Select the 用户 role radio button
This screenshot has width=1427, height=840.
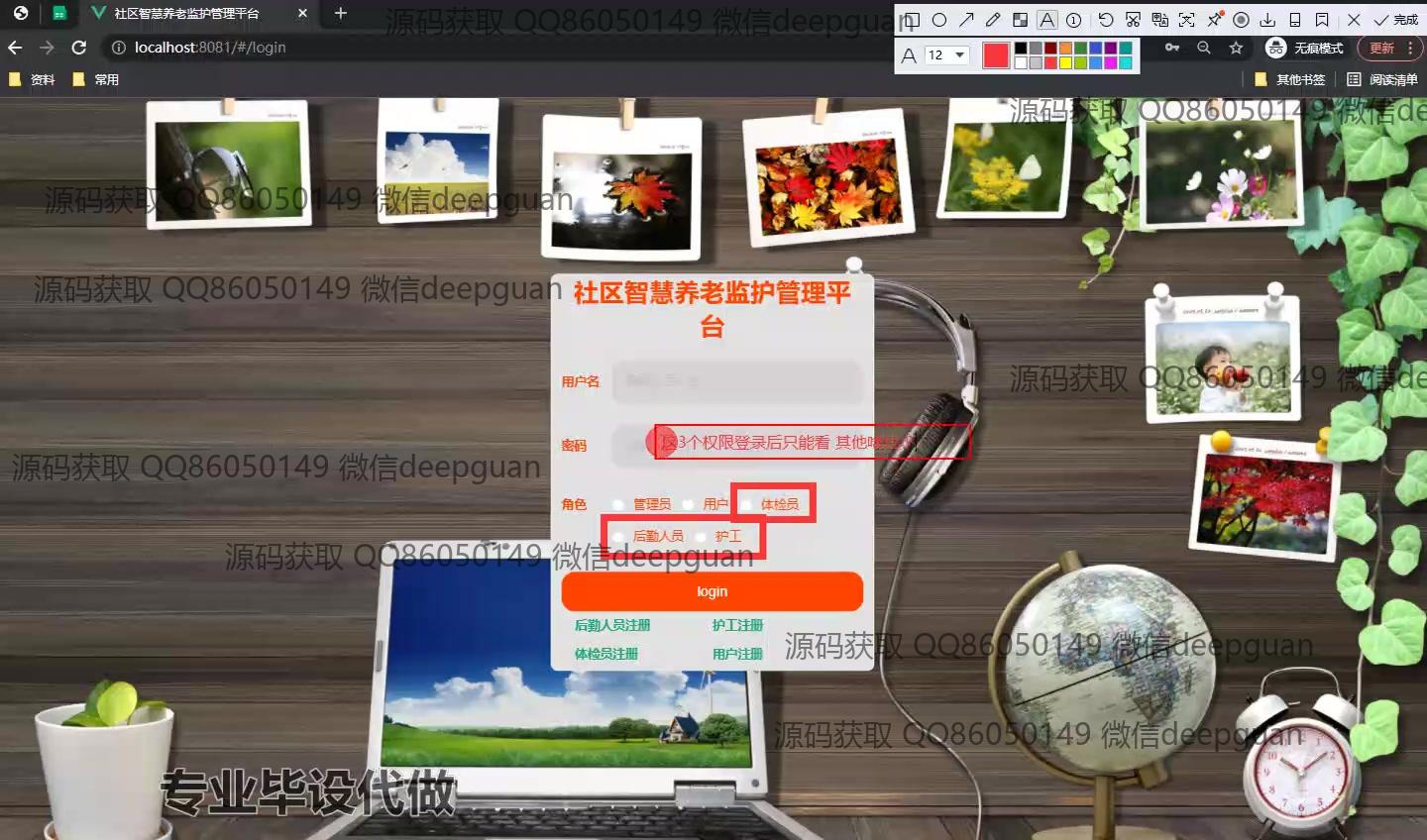click(689, 505)
